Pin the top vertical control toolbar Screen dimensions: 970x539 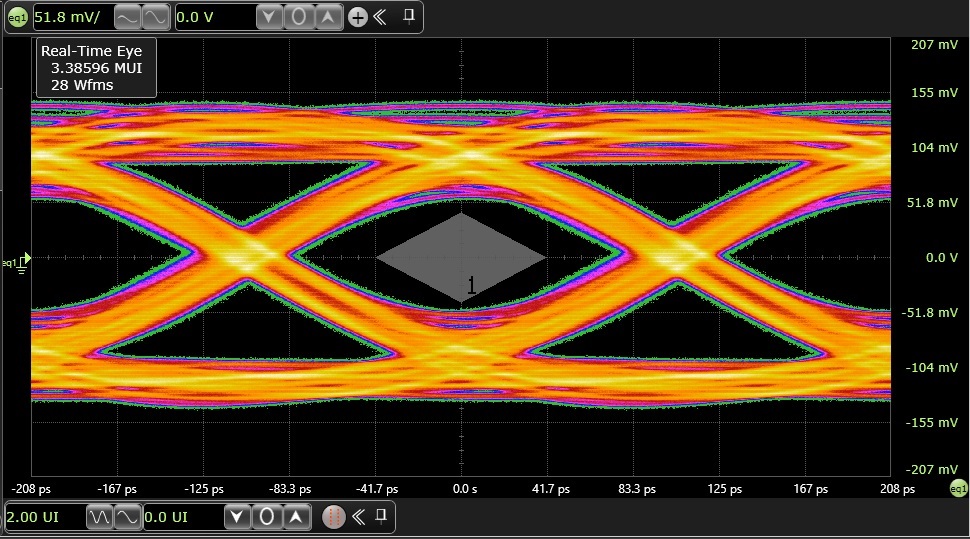point(408,17)
